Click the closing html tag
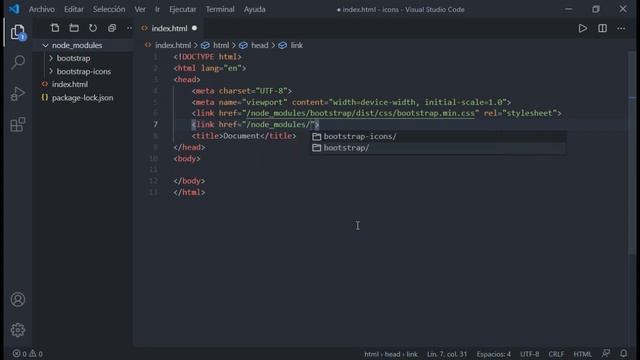 (x=189, y=192)
